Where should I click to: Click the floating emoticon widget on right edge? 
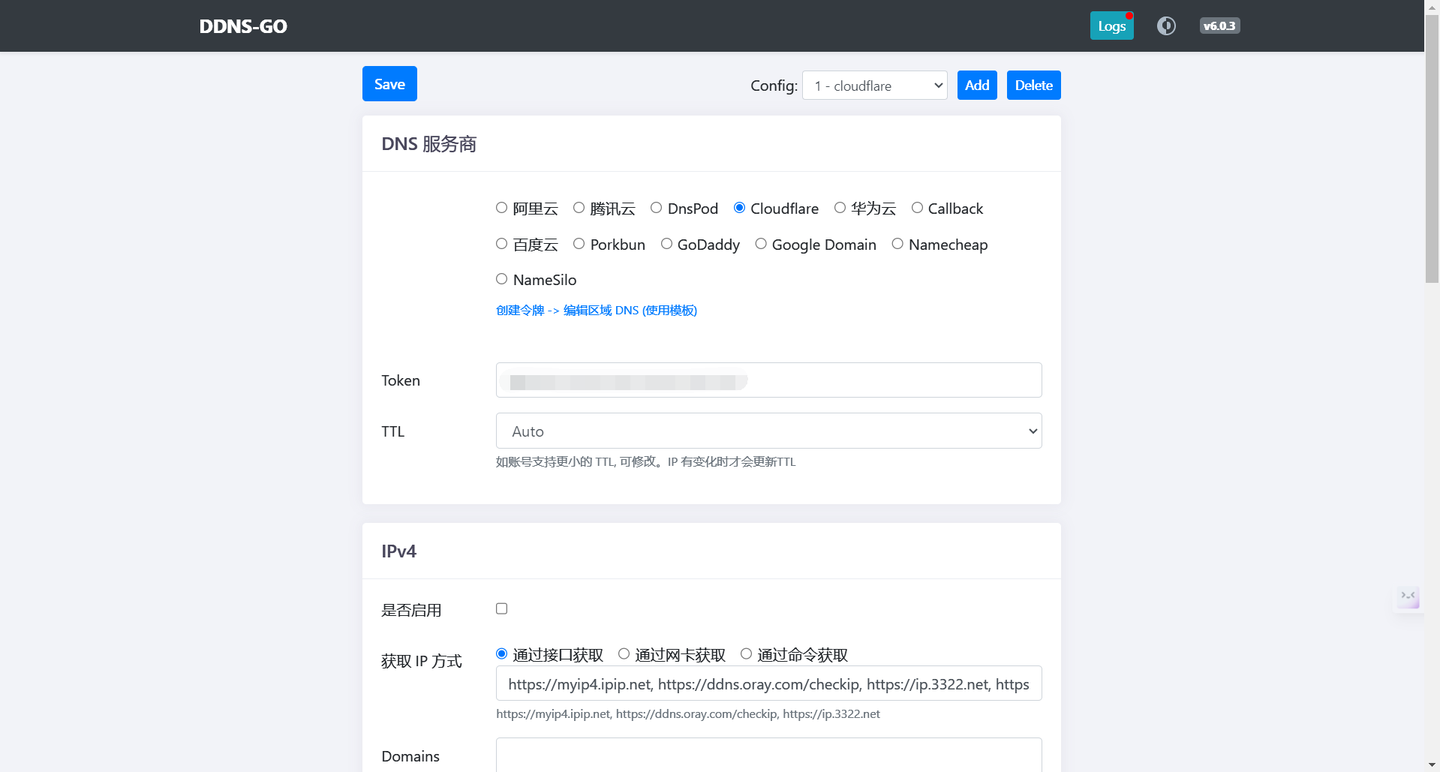(1408, 597)
